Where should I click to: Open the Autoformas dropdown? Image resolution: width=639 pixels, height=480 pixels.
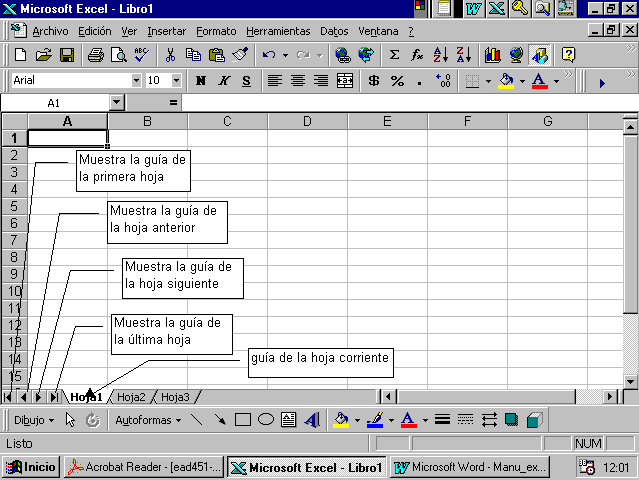(148, 420)
